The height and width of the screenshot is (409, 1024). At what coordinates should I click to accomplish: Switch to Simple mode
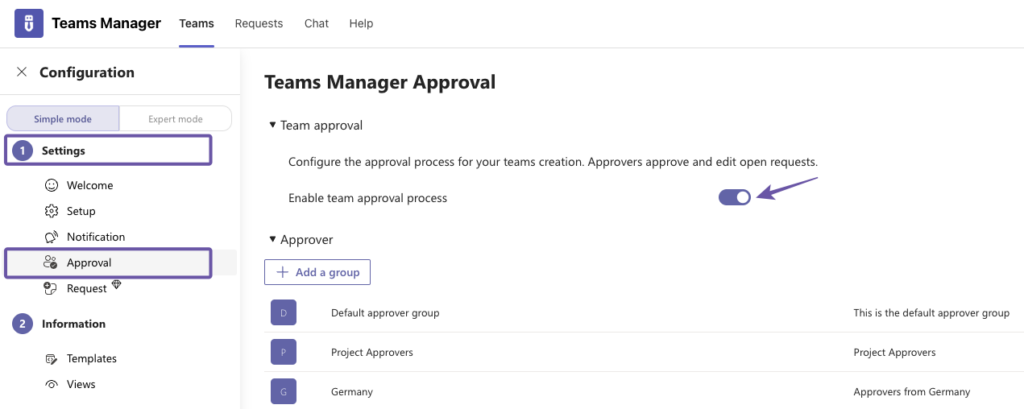(63, 119)
